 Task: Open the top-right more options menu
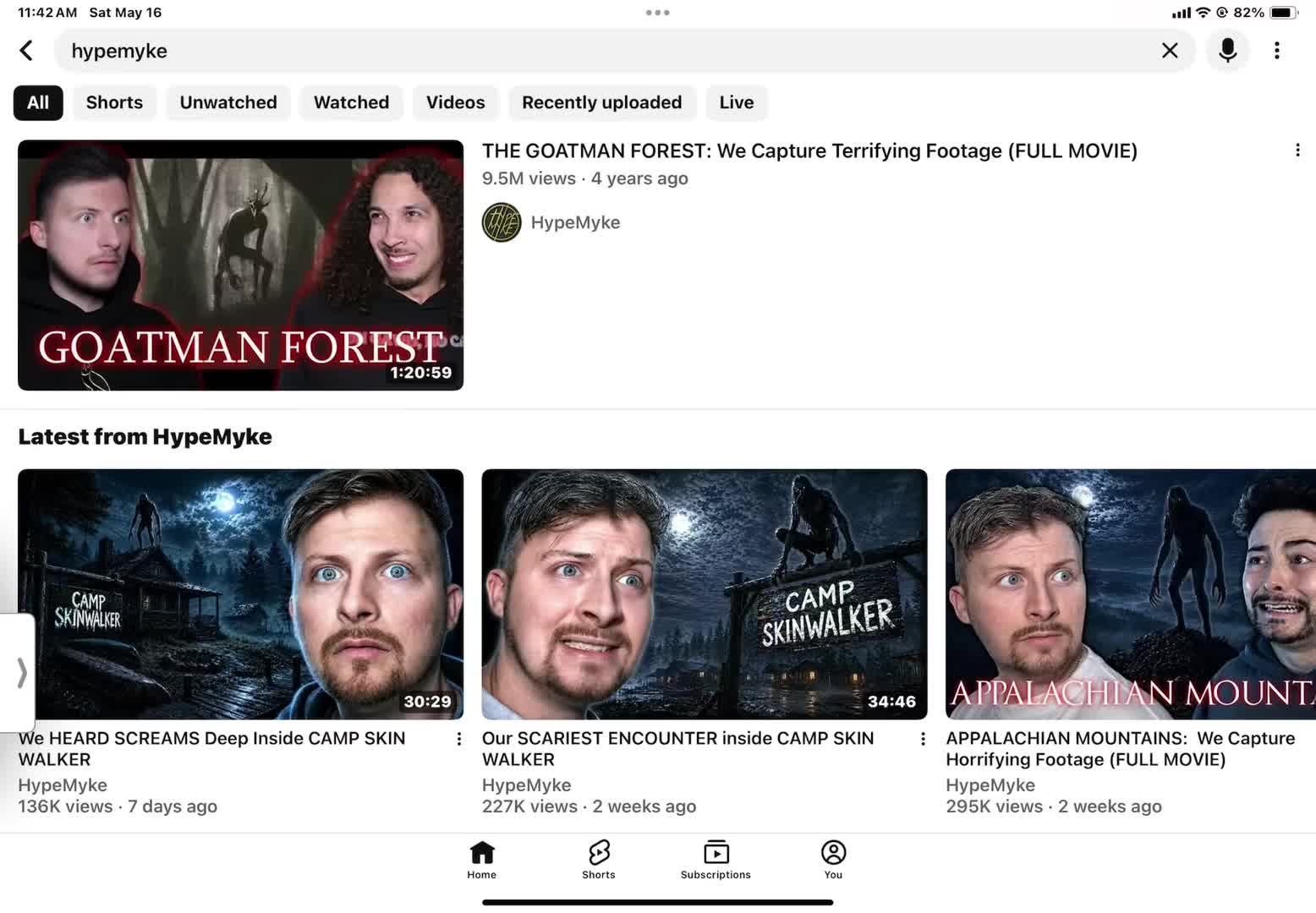coord(1277,51)
